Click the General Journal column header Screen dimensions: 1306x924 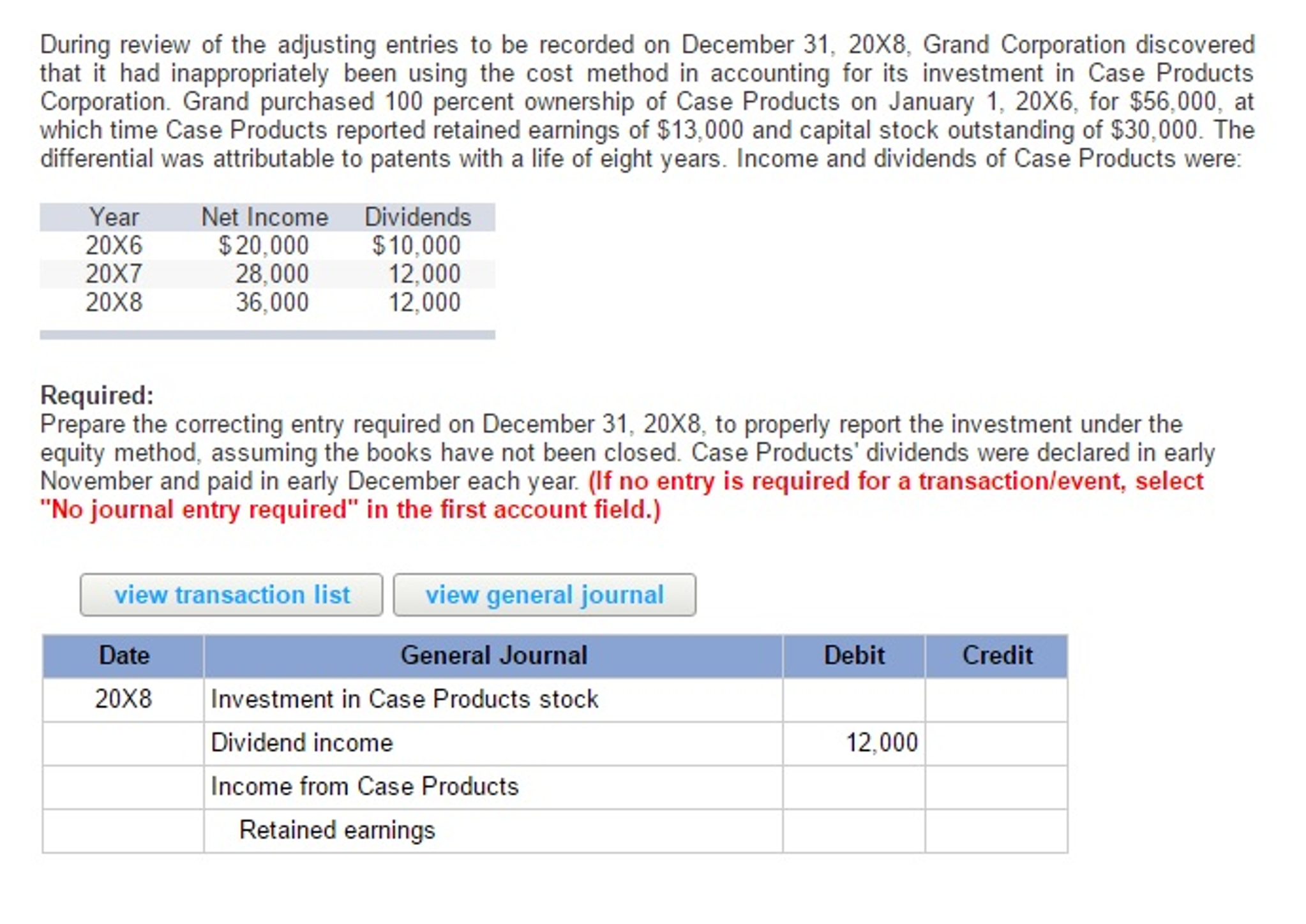(x=492, y=655)
